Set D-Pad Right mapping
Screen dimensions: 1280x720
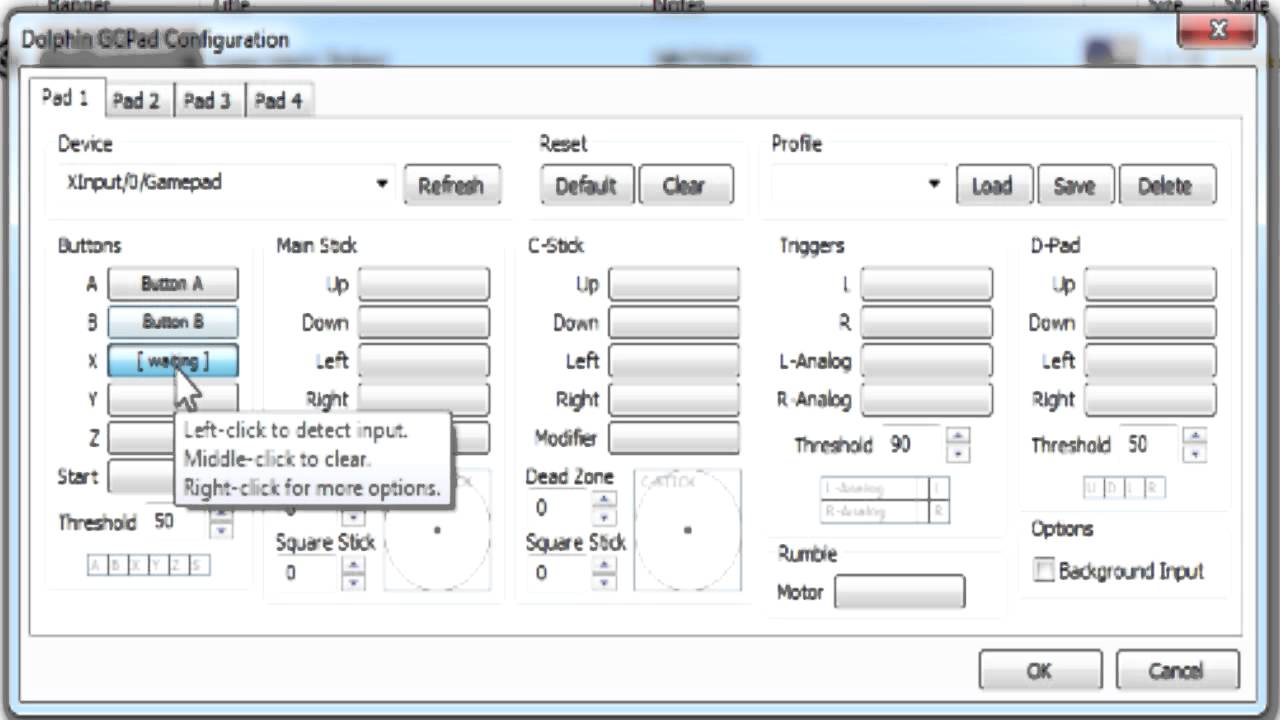click(1150, 399)
